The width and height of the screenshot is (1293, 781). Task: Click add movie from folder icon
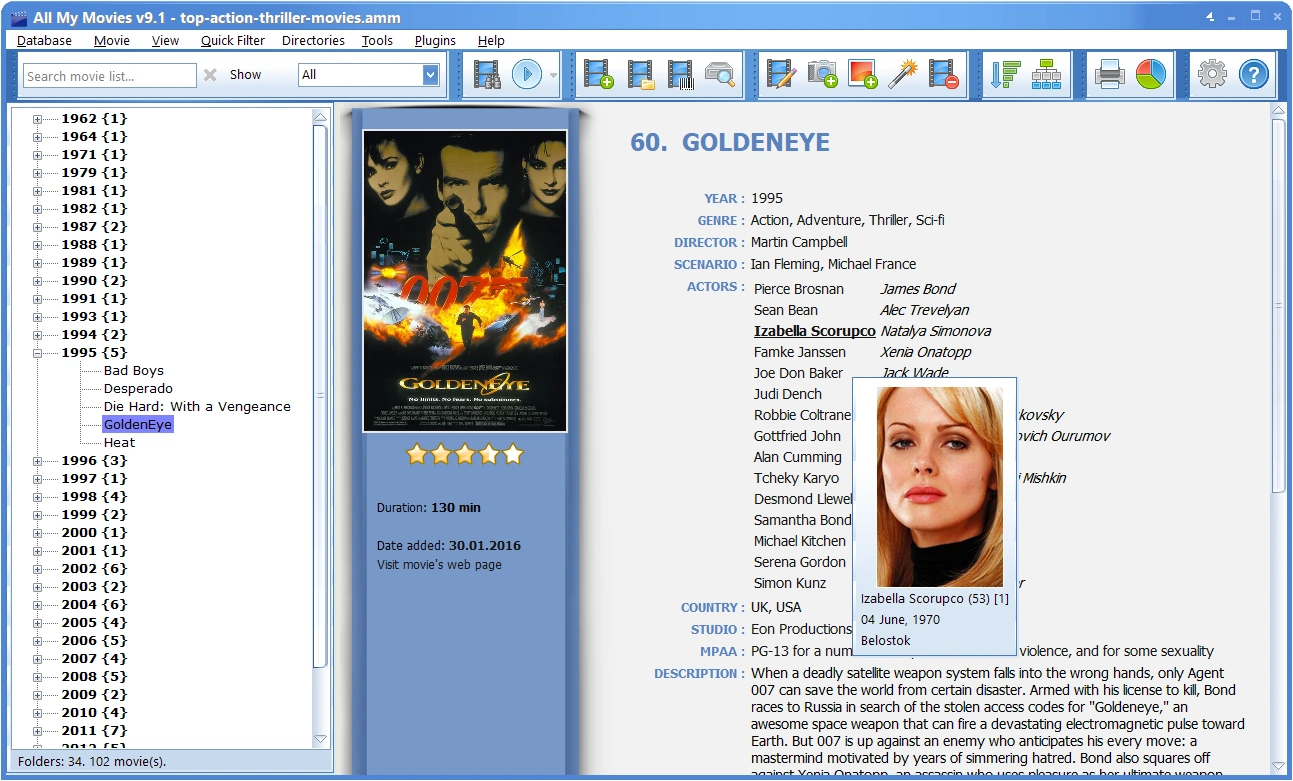click(x=640, y=75)
